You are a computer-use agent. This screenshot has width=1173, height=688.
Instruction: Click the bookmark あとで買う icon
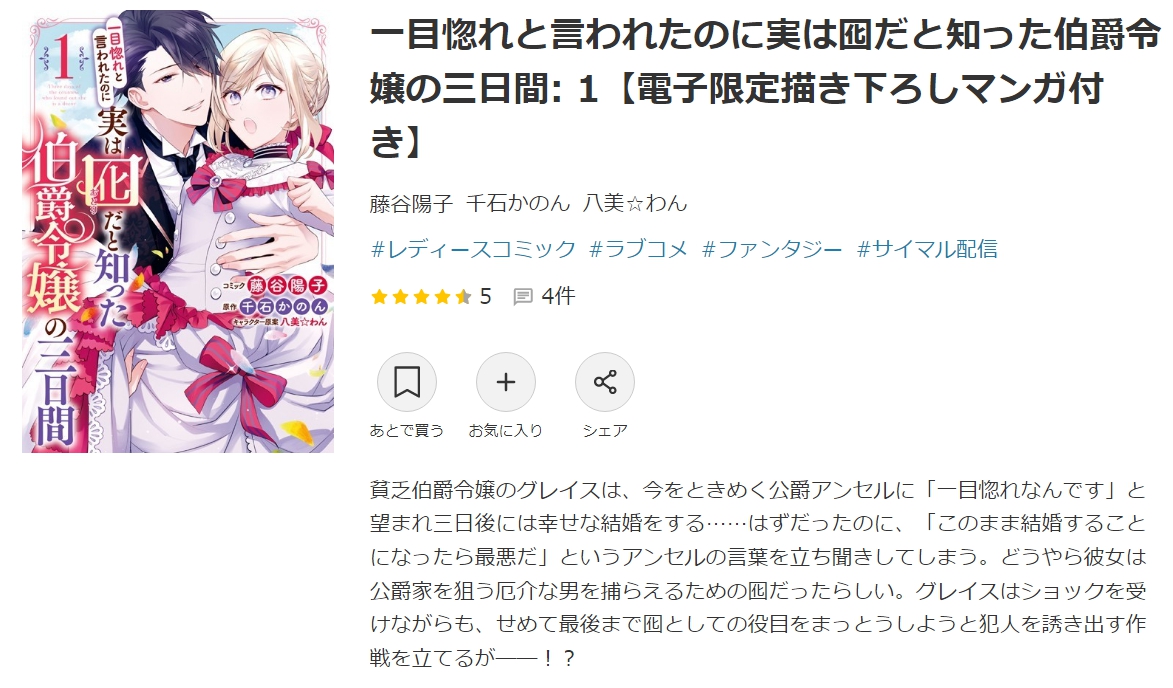point(406,382)
